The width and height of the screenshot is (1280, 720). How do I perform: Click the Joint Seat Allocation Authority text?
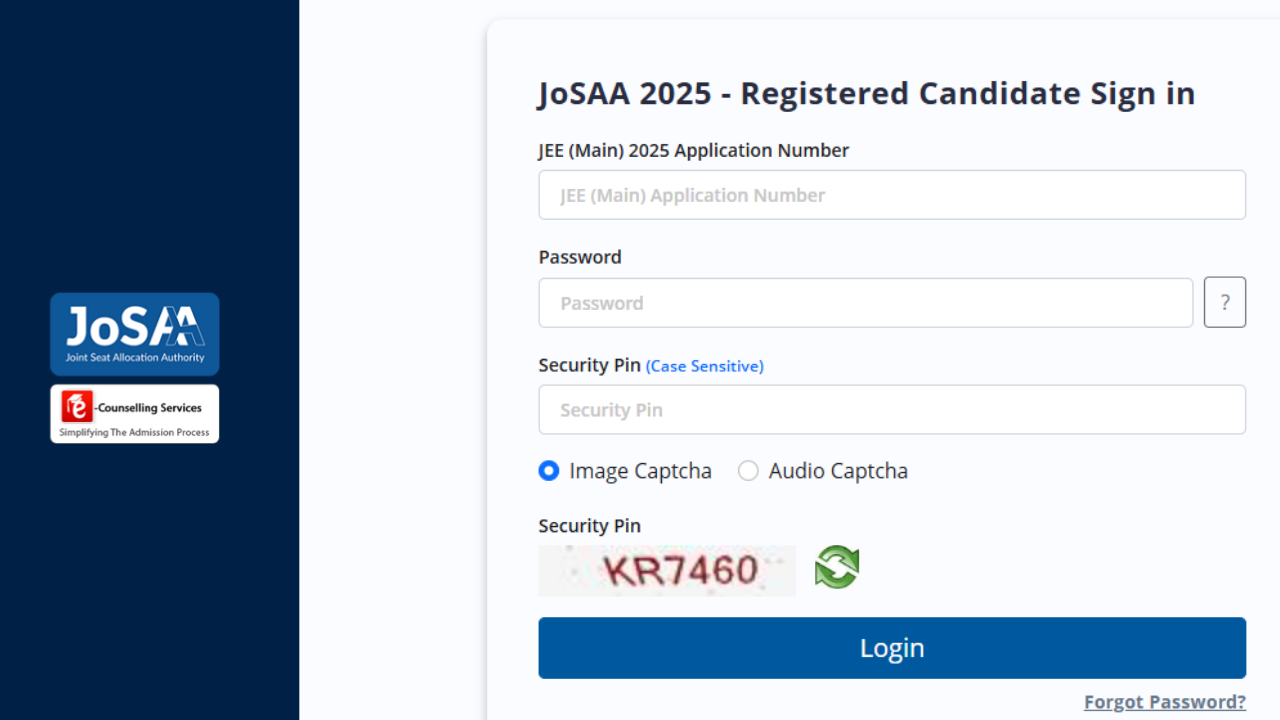[x=135, y=357]
